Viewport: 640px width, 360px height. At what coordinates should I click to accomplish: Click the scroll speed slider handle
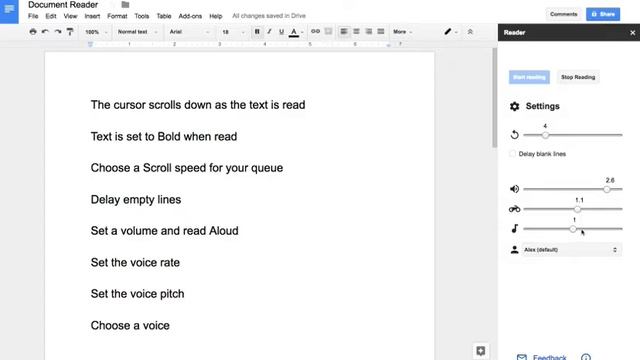click(x=545, y=135)
